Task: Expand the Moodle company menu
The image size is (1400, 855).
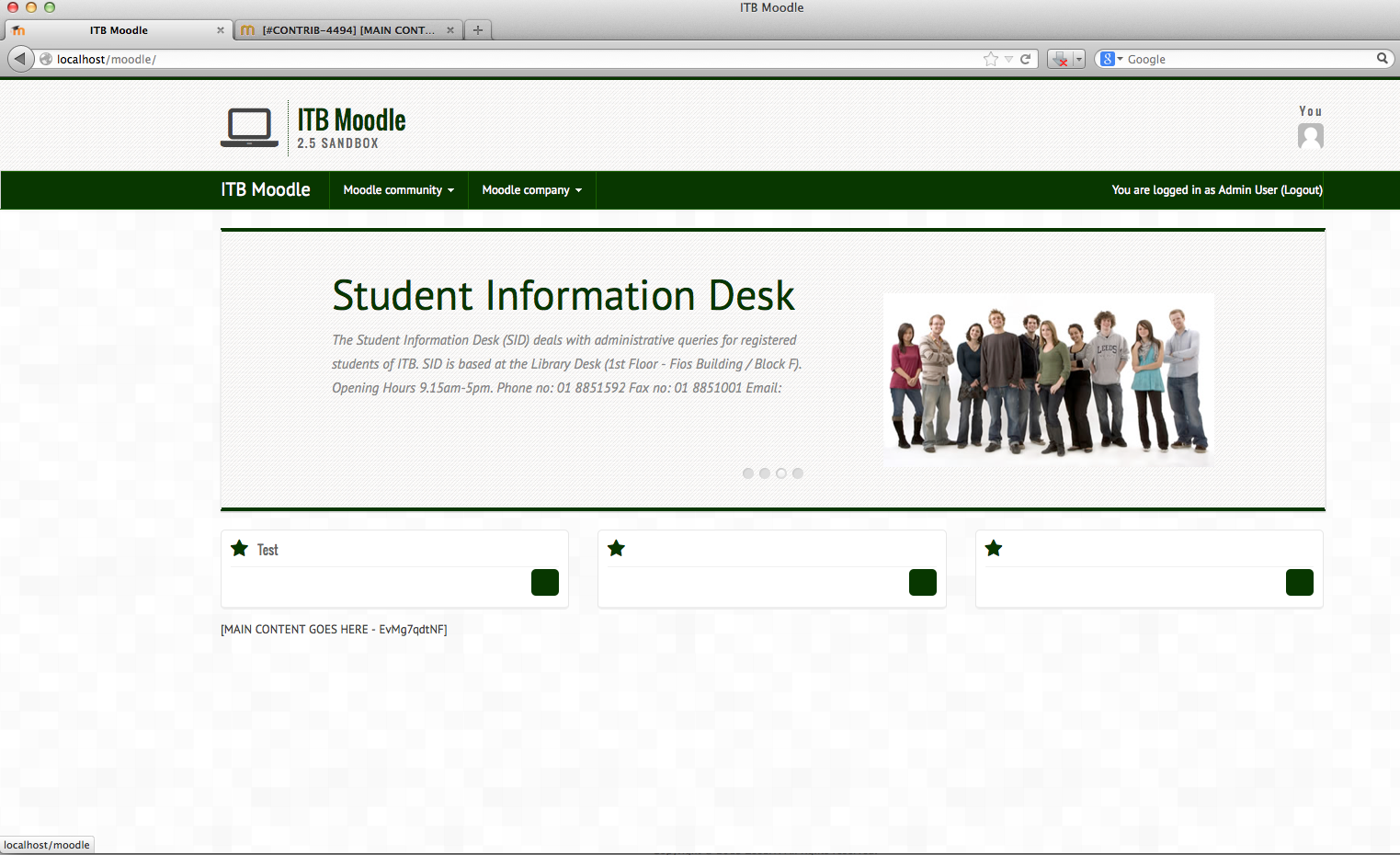Action: pyautogui.click(x=532, y=190)
